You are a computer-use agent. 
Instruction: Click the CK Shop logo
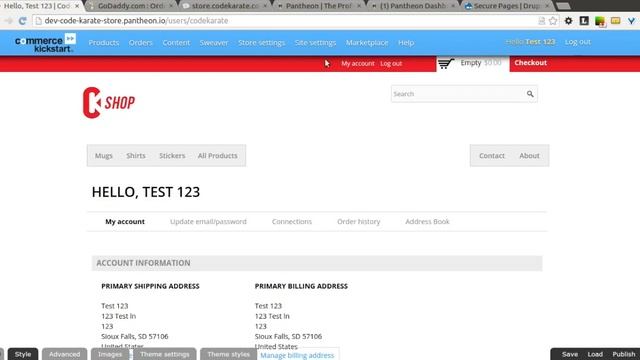(109, 102)
